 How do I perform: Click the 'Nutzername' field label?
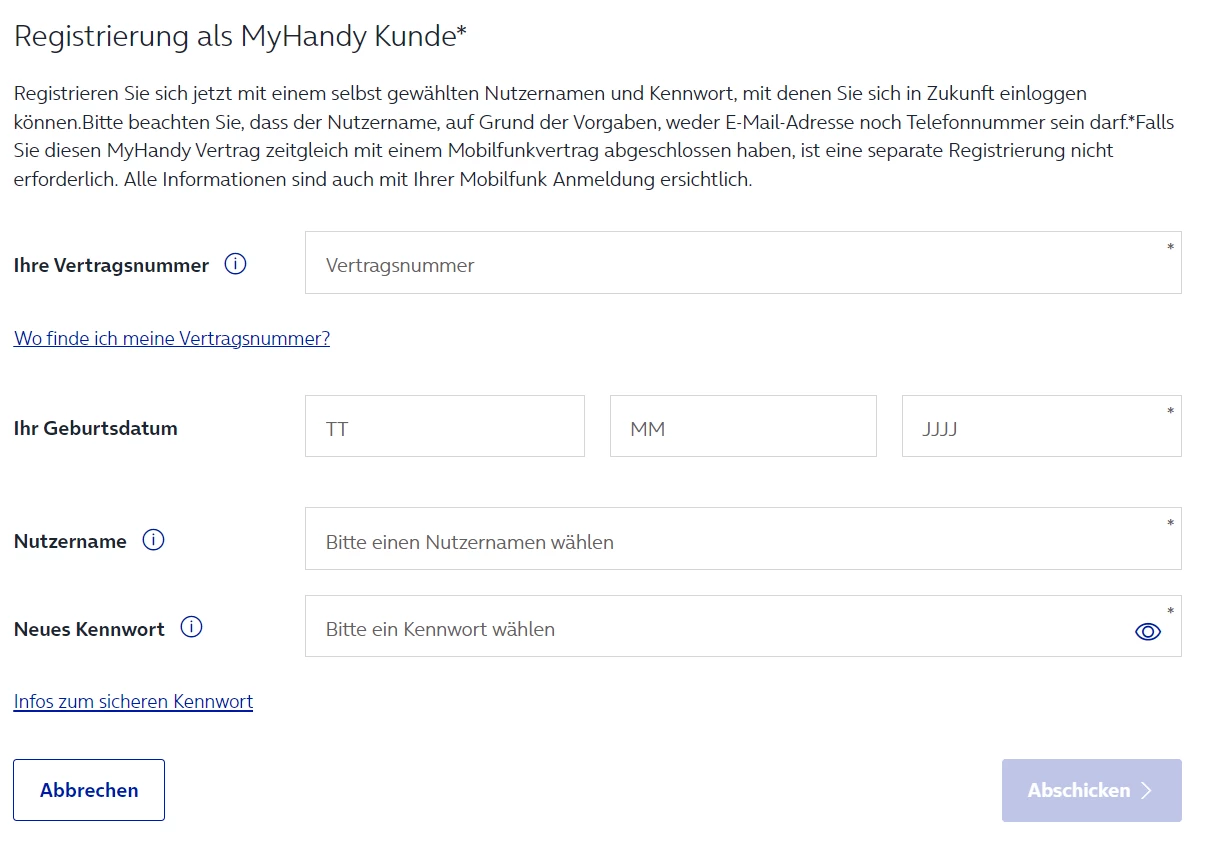70,542
